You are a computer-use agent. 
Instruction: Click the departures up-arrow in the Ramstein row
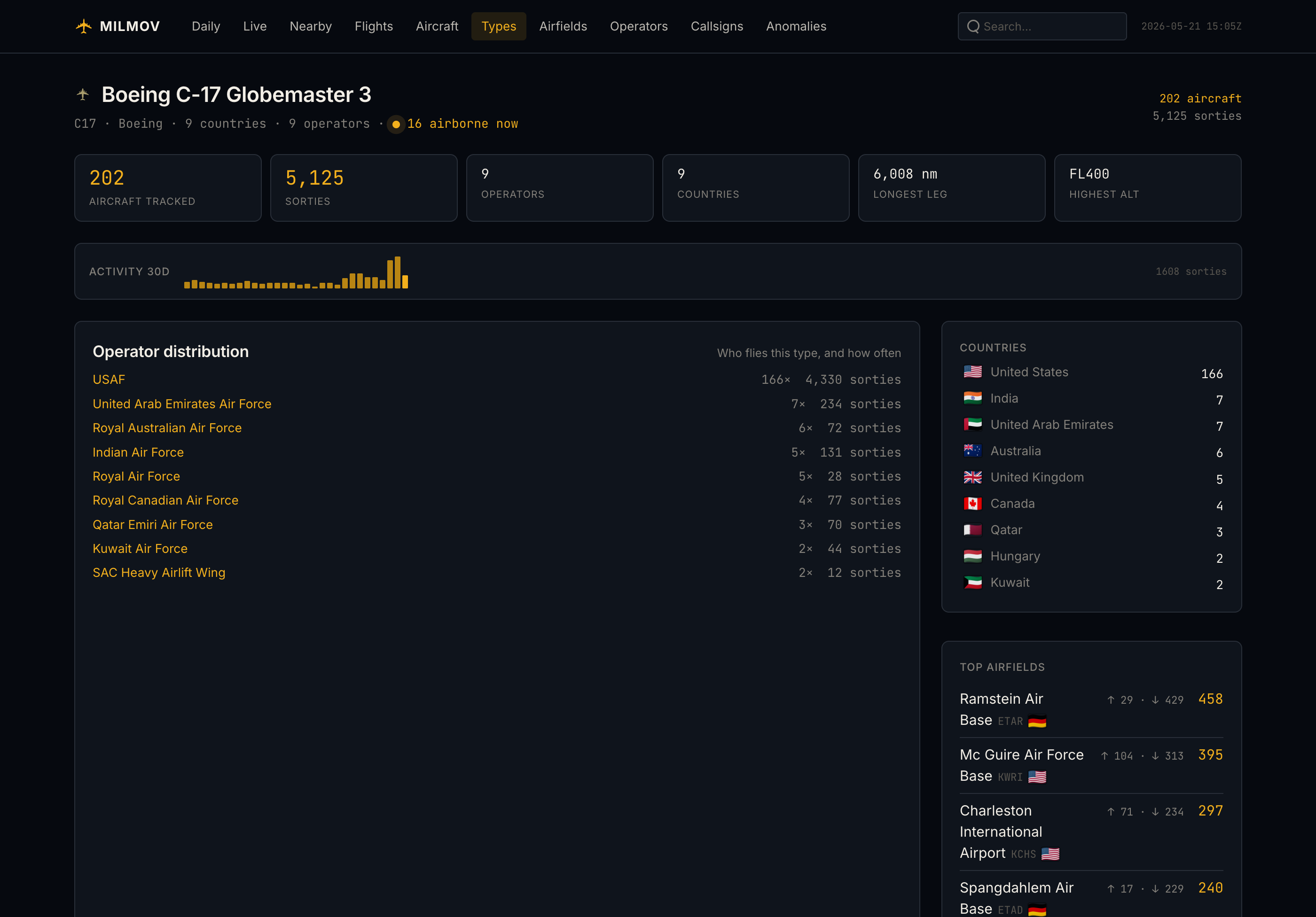click(x=1111, y=700)
